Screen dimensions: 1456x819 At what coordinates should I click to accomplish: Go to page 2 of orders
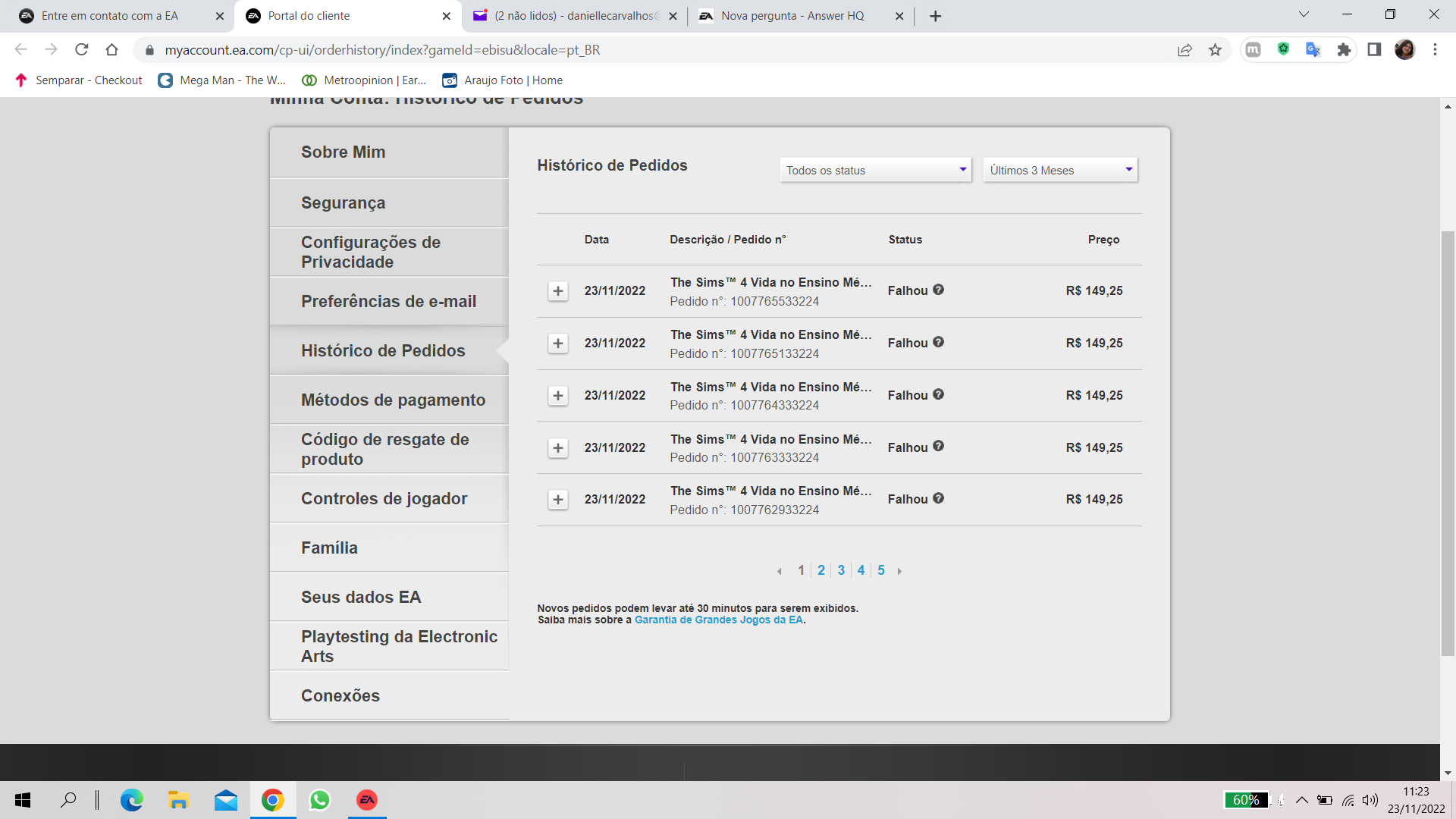tap(821, 570)
